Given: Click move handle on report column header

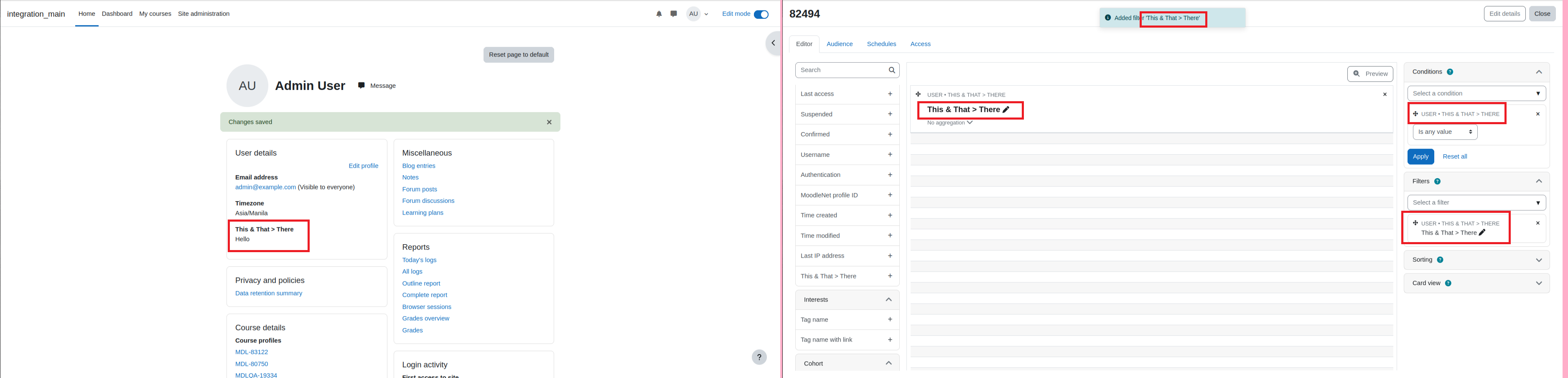Looking at the screenshot, I should coord(919,94).
